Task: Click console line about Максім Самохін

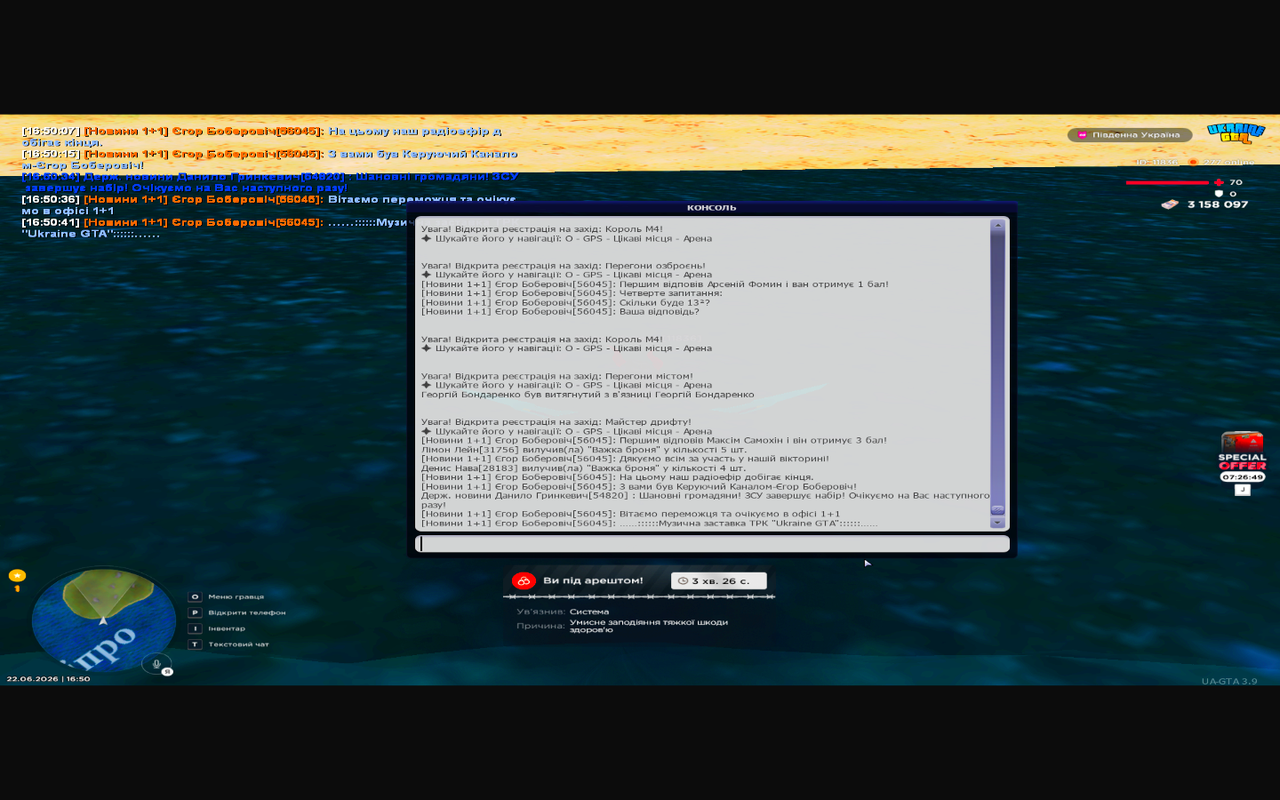Action: (654, 440)
